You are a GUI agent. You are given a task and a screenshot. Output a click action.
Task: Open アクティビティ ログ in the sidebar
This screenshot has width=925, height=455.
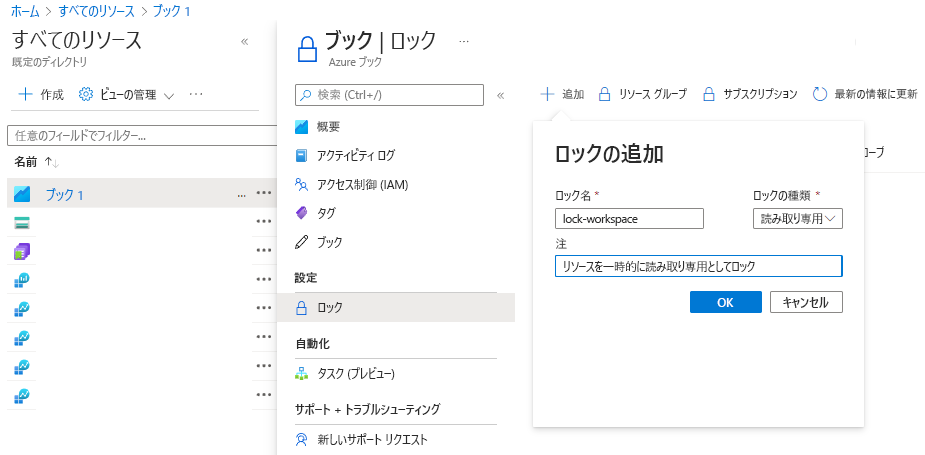click(x=355, y=155)
